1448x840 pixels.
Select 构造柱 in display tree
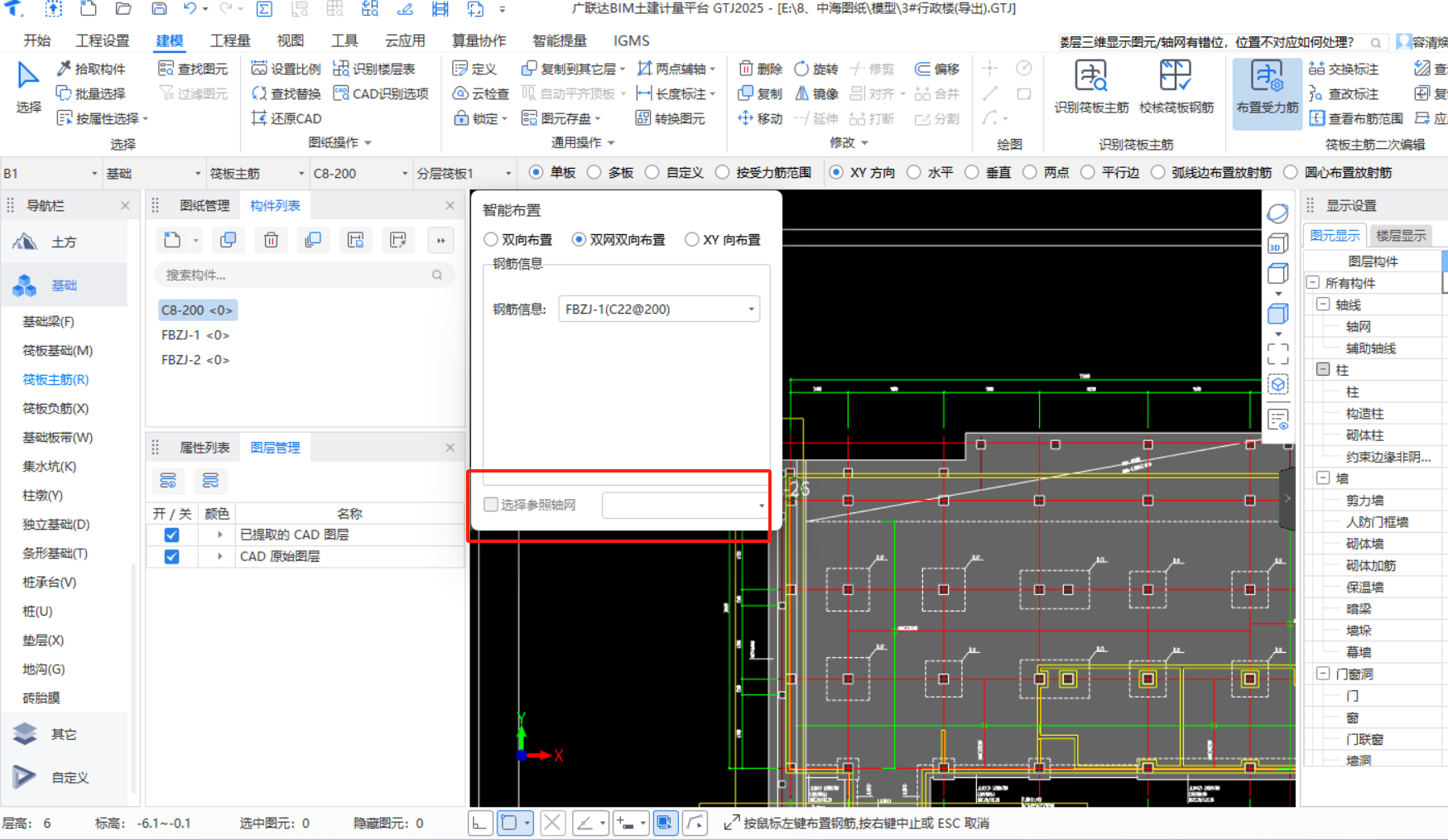click(1364, 413)
